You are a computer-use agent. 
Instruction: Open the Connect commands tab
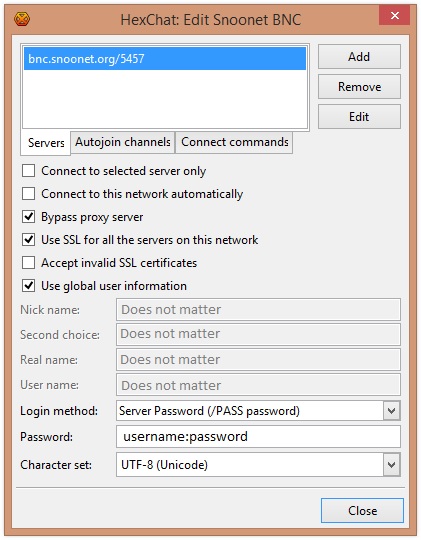coord(234,142)
